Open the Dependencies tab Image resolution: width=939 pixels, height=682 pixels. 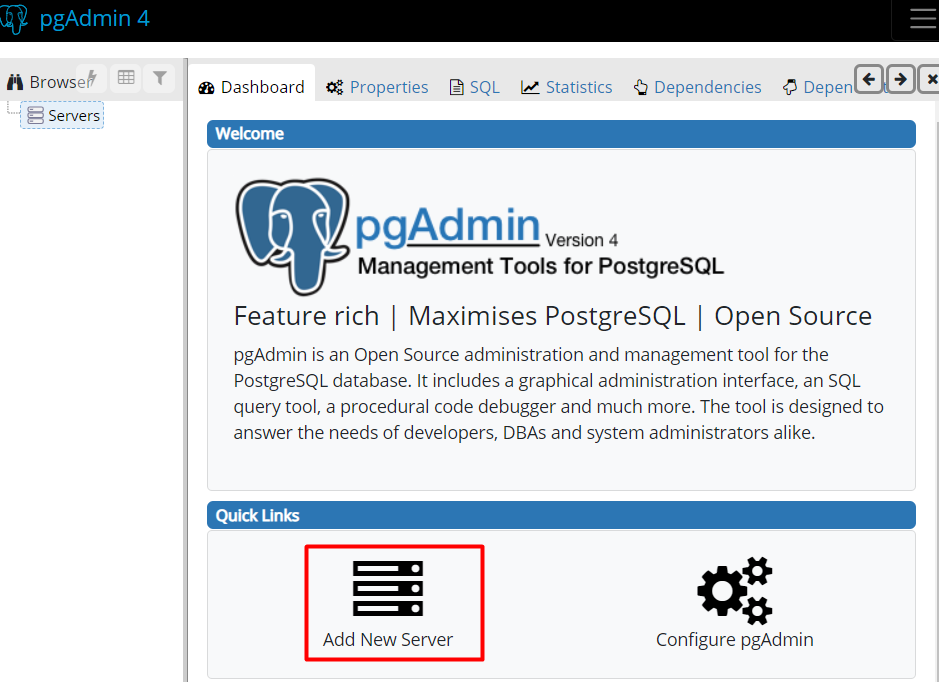pyautogui.click(x=697, y=87)
